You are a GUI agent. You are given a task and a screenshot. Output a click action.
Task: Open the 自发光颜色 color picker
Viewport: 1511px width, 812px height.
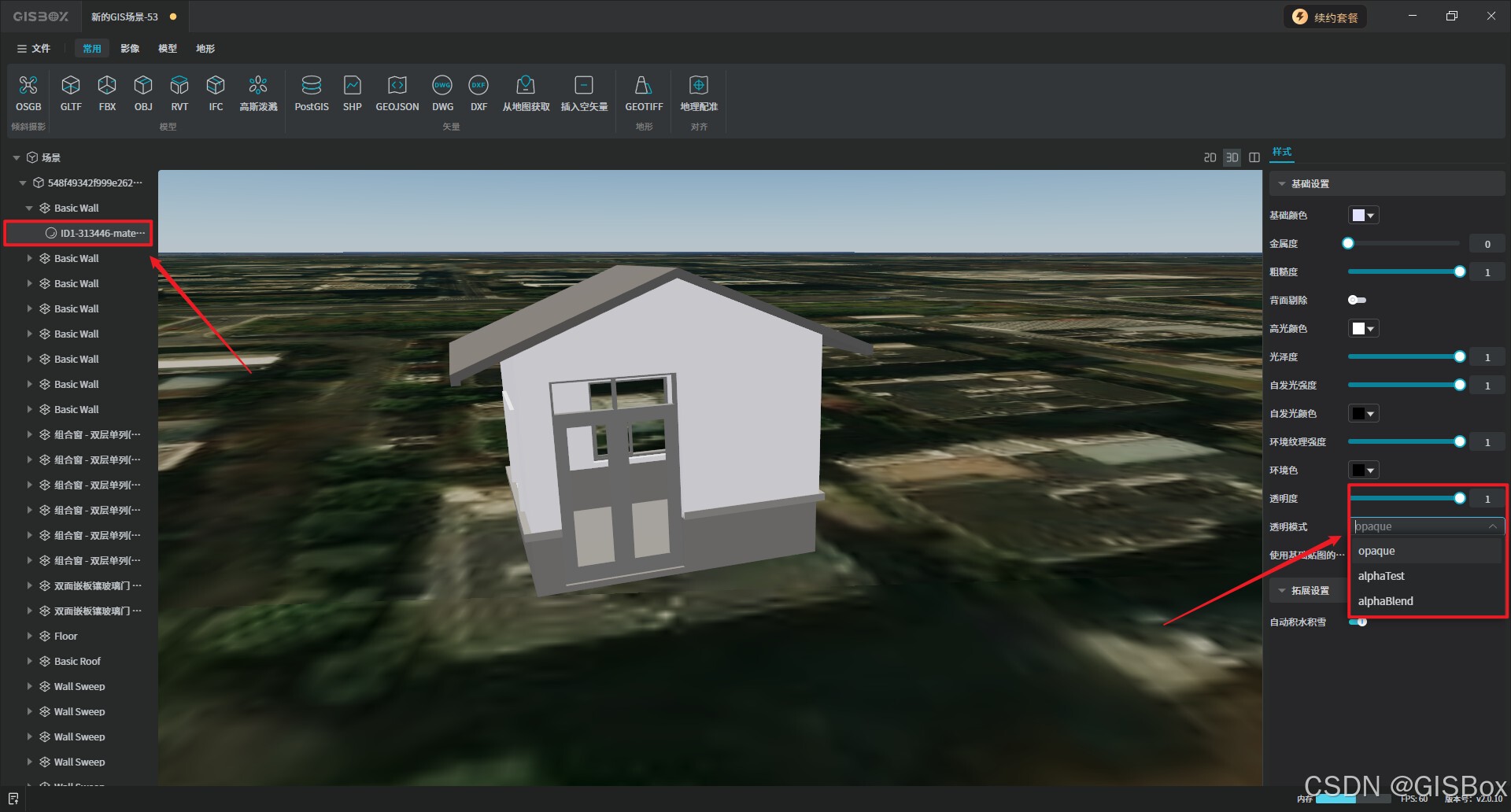point(1364,413)
